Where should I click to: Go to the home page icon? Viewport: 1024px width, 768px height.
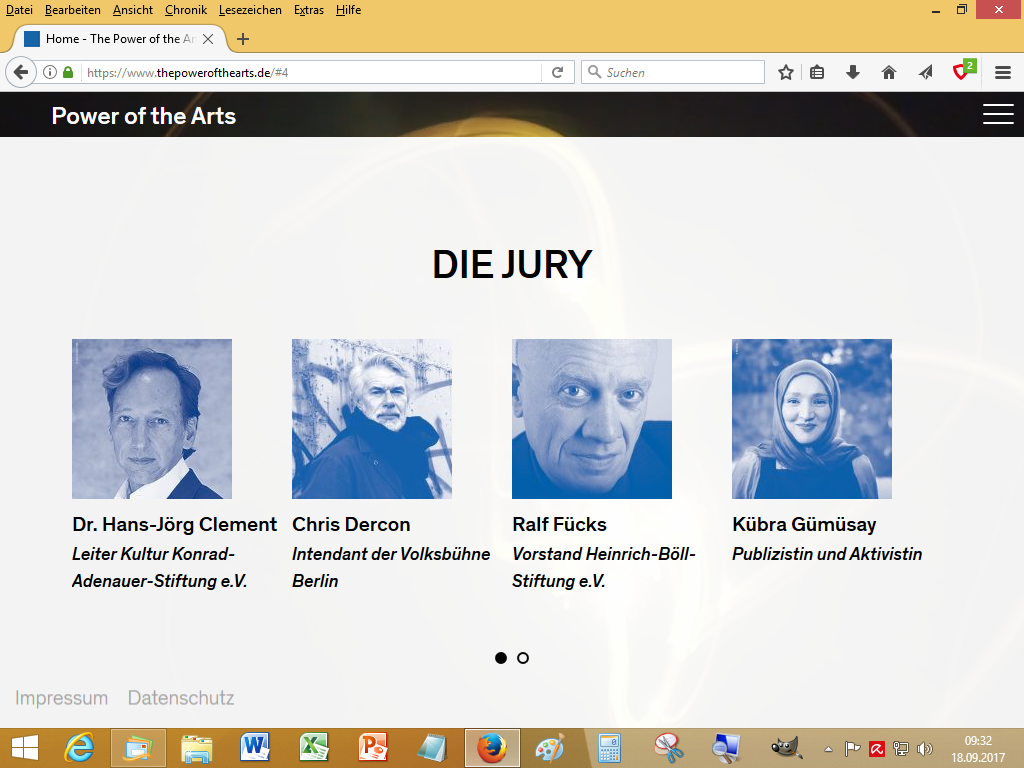pyautogui.click(x=888, y=72)
